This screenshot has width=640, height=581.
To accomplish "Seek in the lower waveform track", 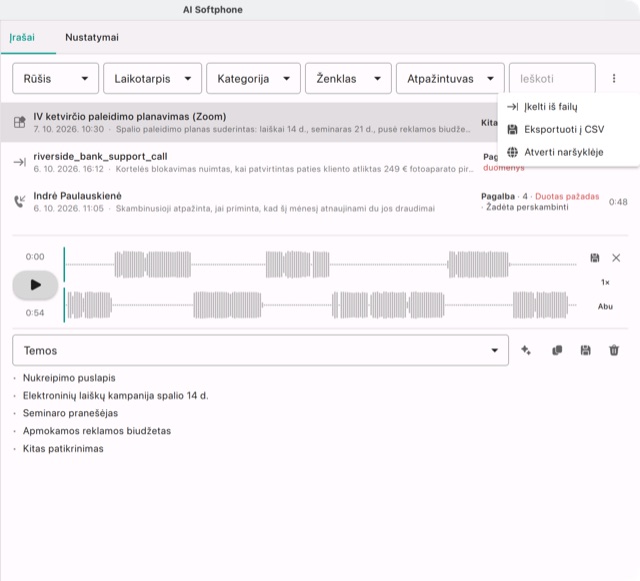I will pos(320,305).
